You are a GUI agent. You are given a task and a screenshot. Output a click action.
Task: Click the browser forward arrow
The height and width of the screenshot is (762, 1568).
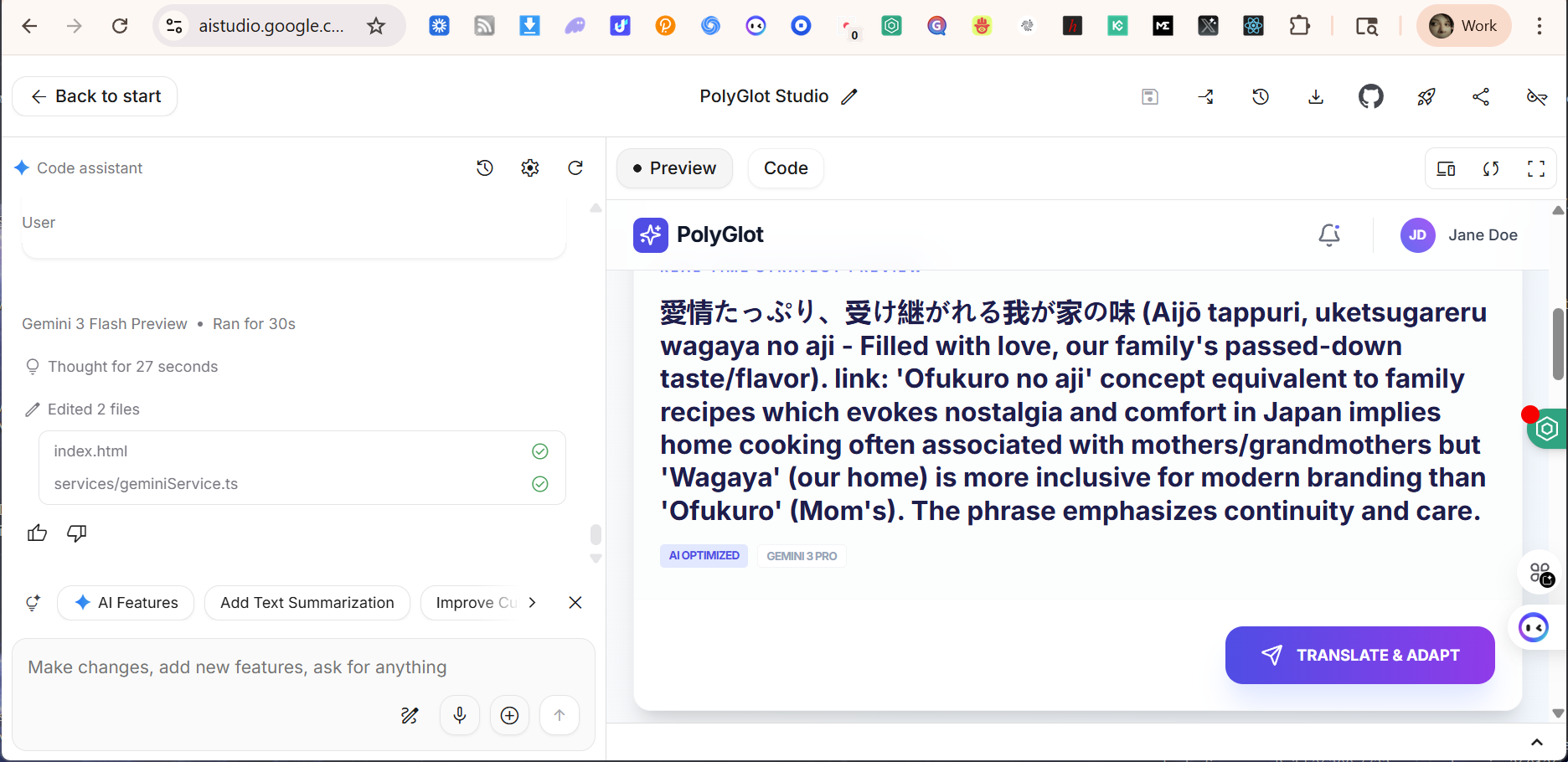75,26
